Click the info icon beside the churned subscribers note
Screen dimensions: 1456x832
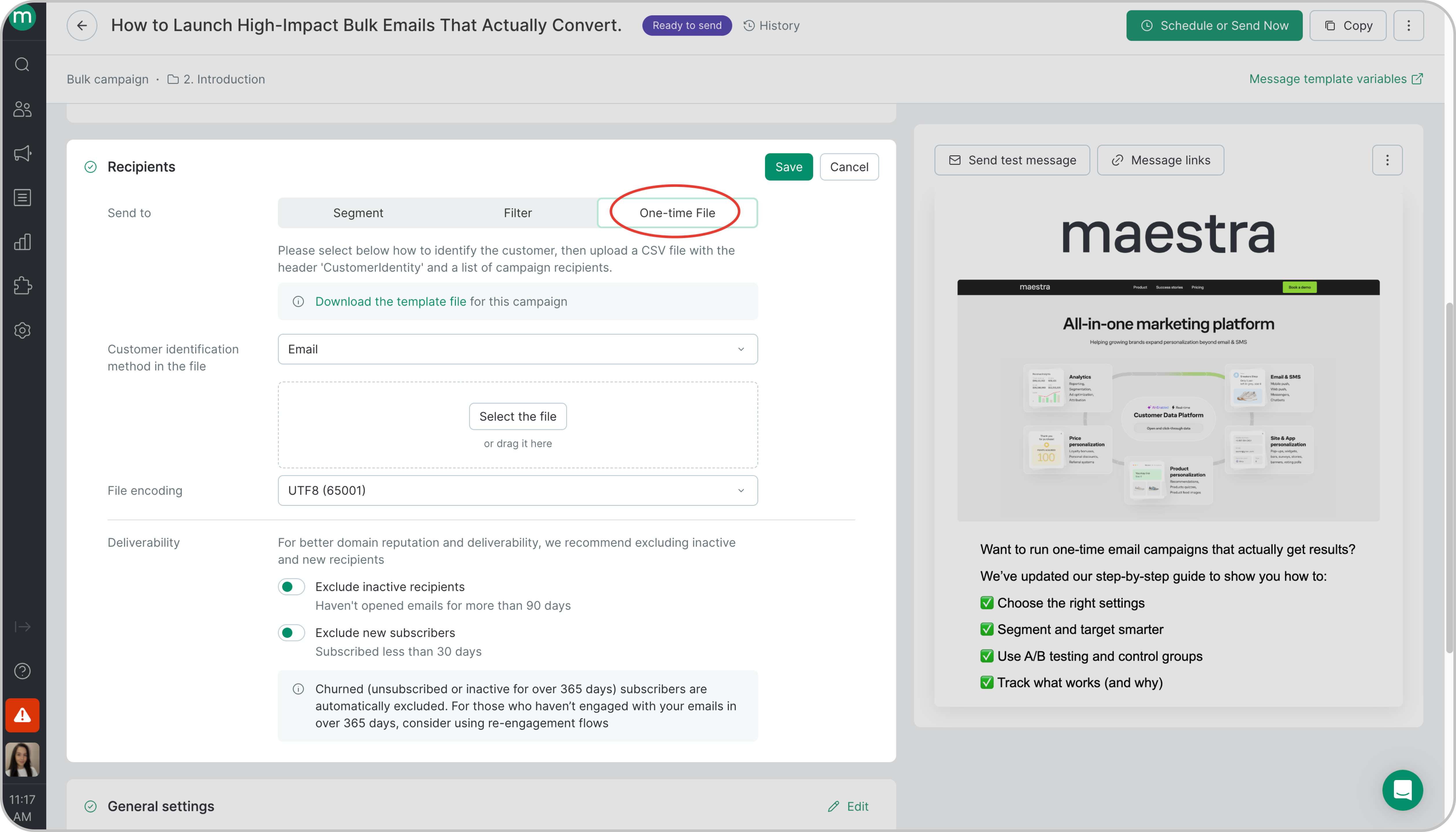point(298,689)
